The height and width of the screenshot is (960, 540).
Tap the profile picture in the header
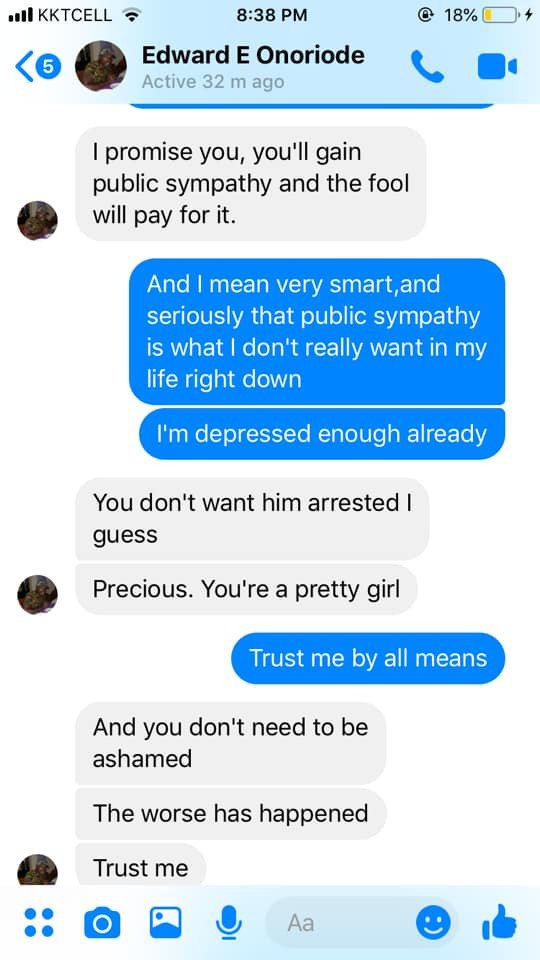click(x=101, y=66)
